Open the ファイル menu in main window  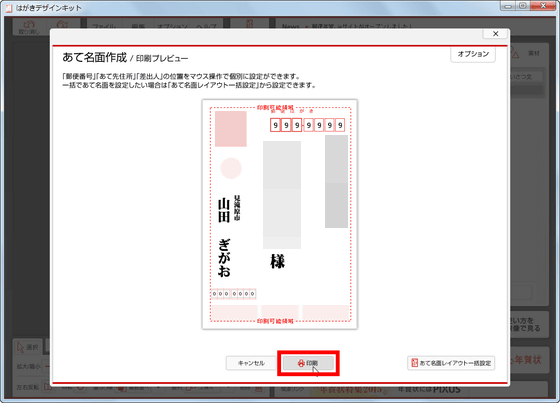pyautogui.click(x=104, y=27)
